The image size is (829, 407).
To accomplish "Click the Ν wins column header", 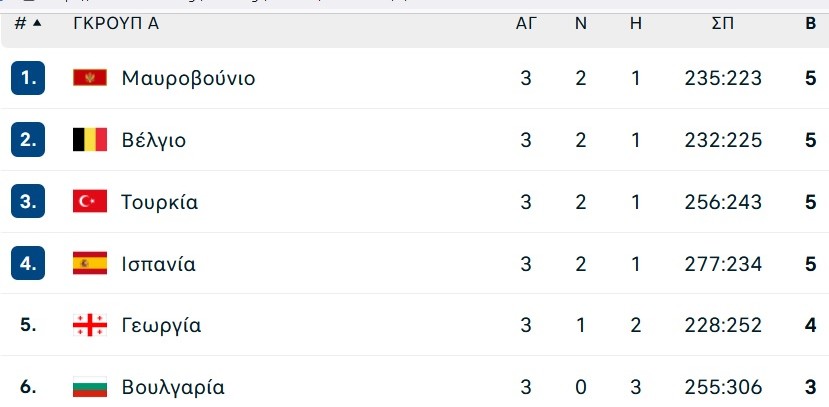I will coord(581,24).
